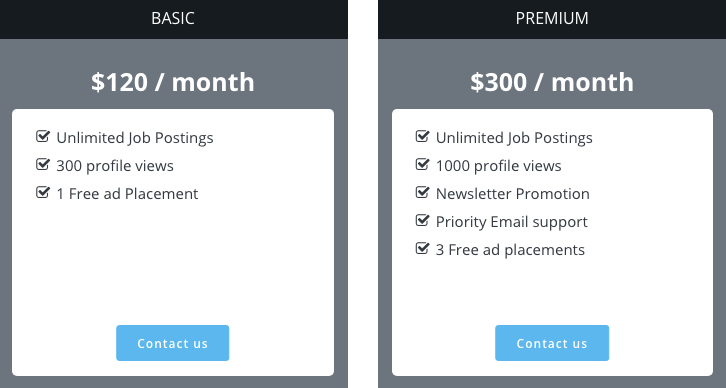
Task: Click check icon next to Premium Unlimited Job Postings
Action: pyautogui.click(x=422, y=136)
